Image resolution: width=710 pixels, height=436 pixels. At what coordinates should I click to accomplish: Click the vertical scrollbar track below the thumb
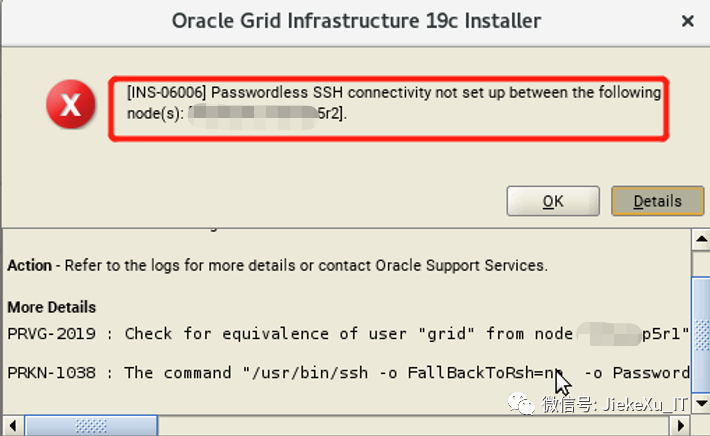point(701,395)
